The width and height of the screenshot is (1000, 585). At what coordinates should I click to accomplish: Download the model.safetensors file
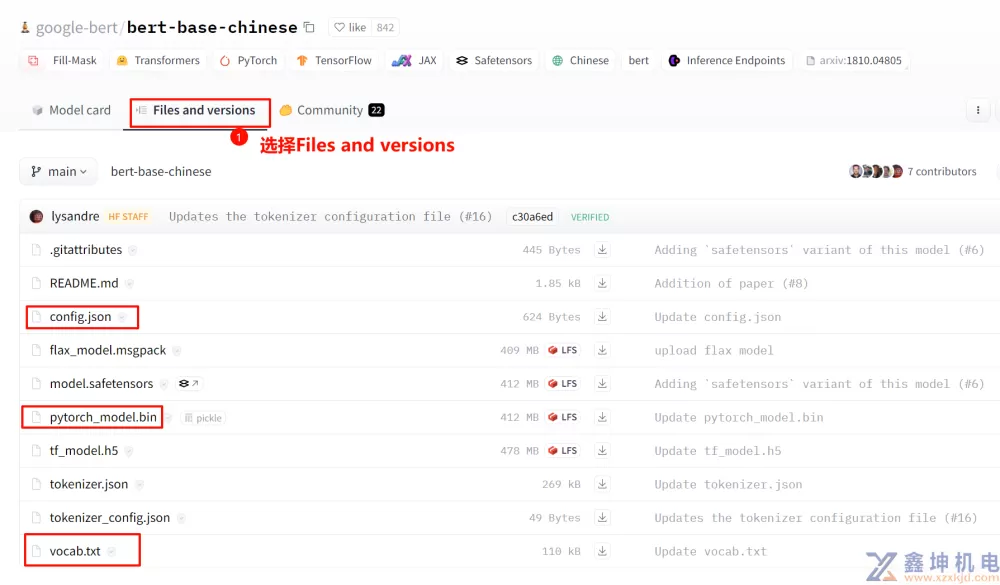tap(602, 384)
